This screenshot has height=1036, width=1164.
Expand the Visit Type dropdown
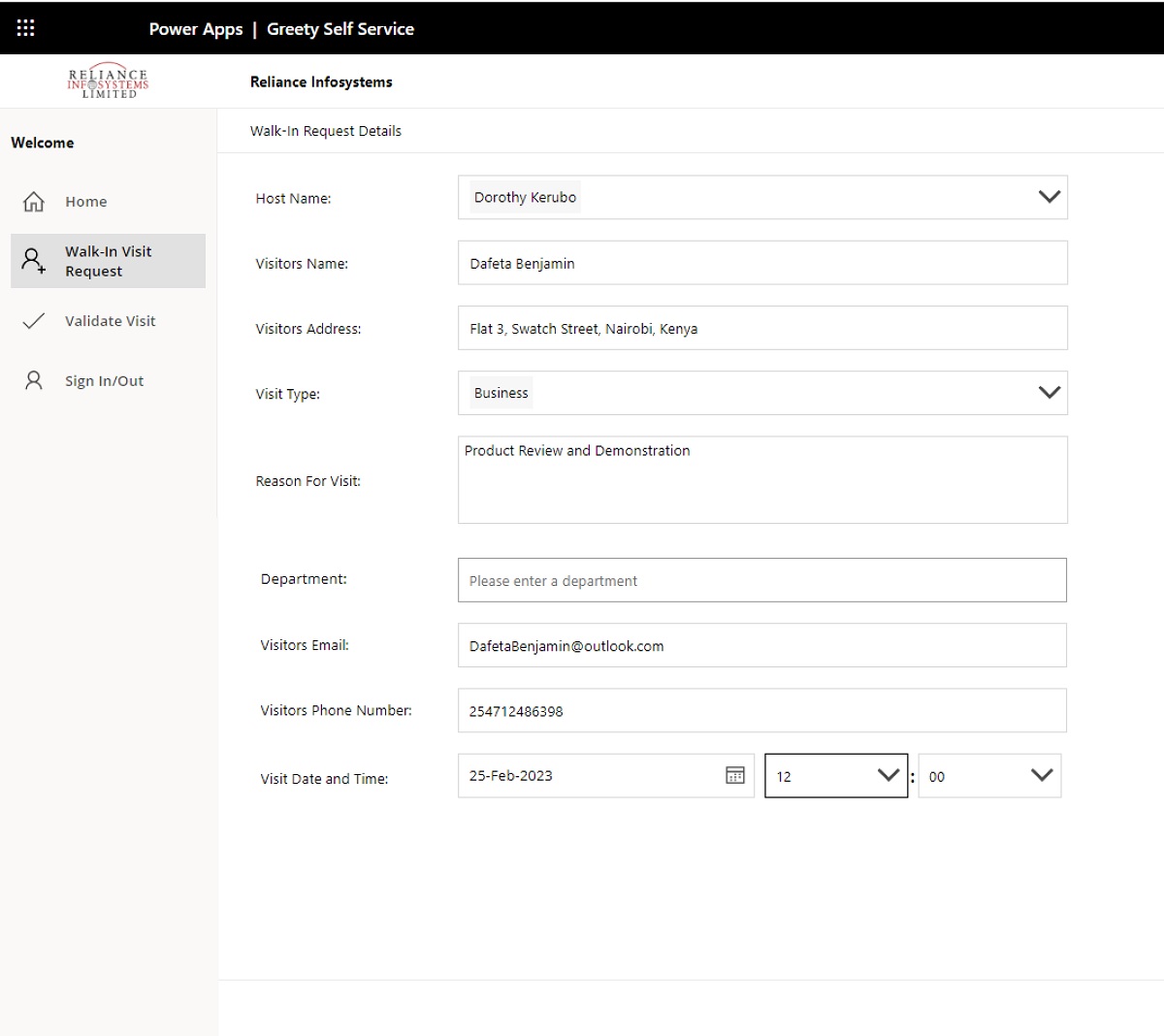pos(1049,393)
